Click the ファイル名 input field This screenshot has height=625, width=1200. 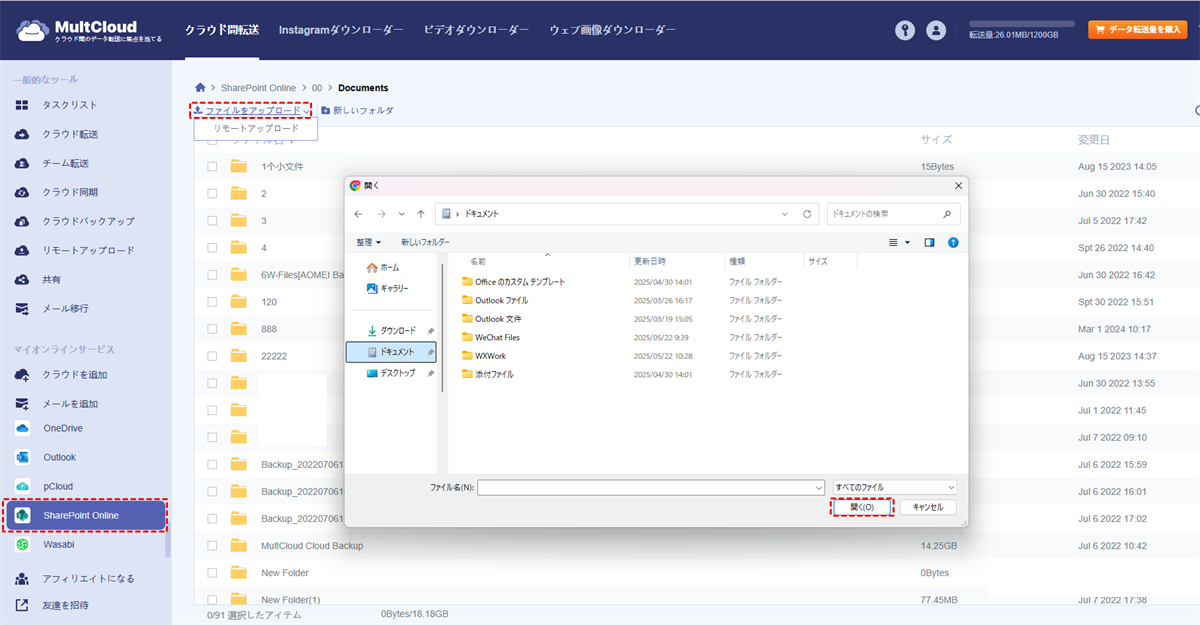pos(650,487)
